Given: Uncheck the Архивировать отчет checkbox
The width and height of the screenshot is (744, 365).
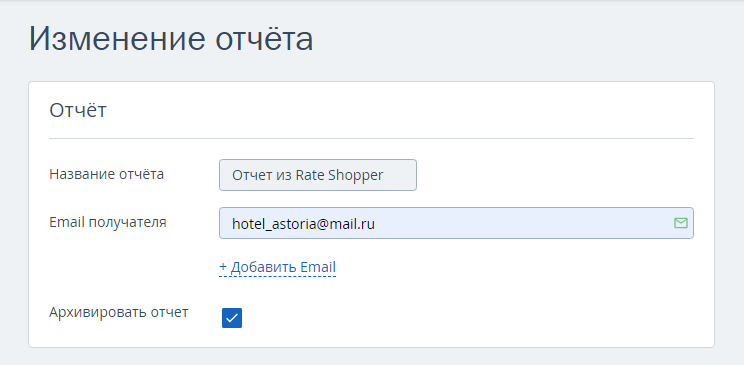Looking at the screenshot, I should pyautogui.click(x=232, y=318).
